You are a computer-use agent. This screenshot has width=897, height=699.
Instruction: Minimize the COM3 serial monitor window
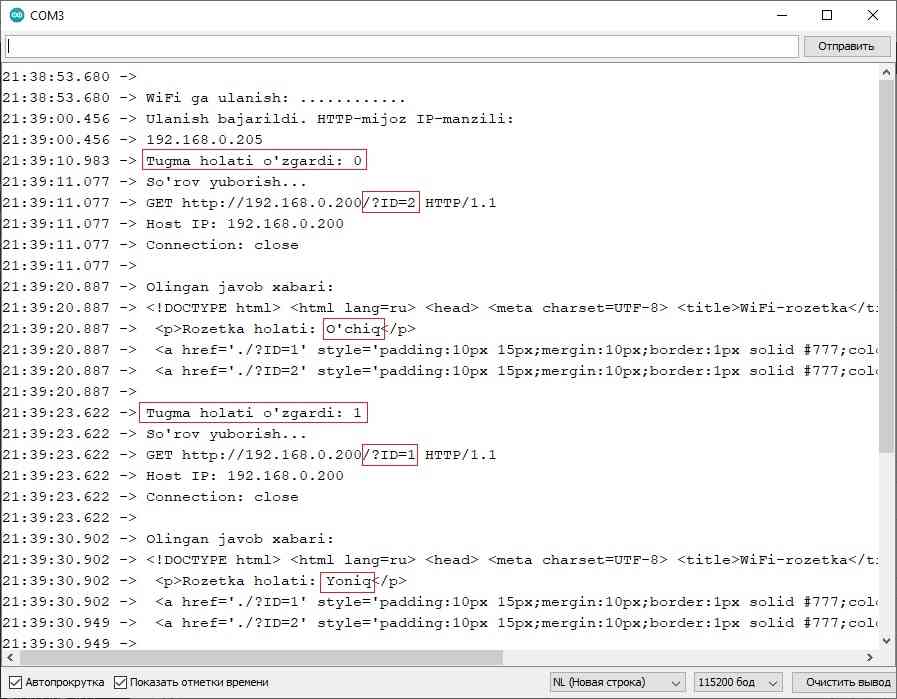tap(780, 16)
